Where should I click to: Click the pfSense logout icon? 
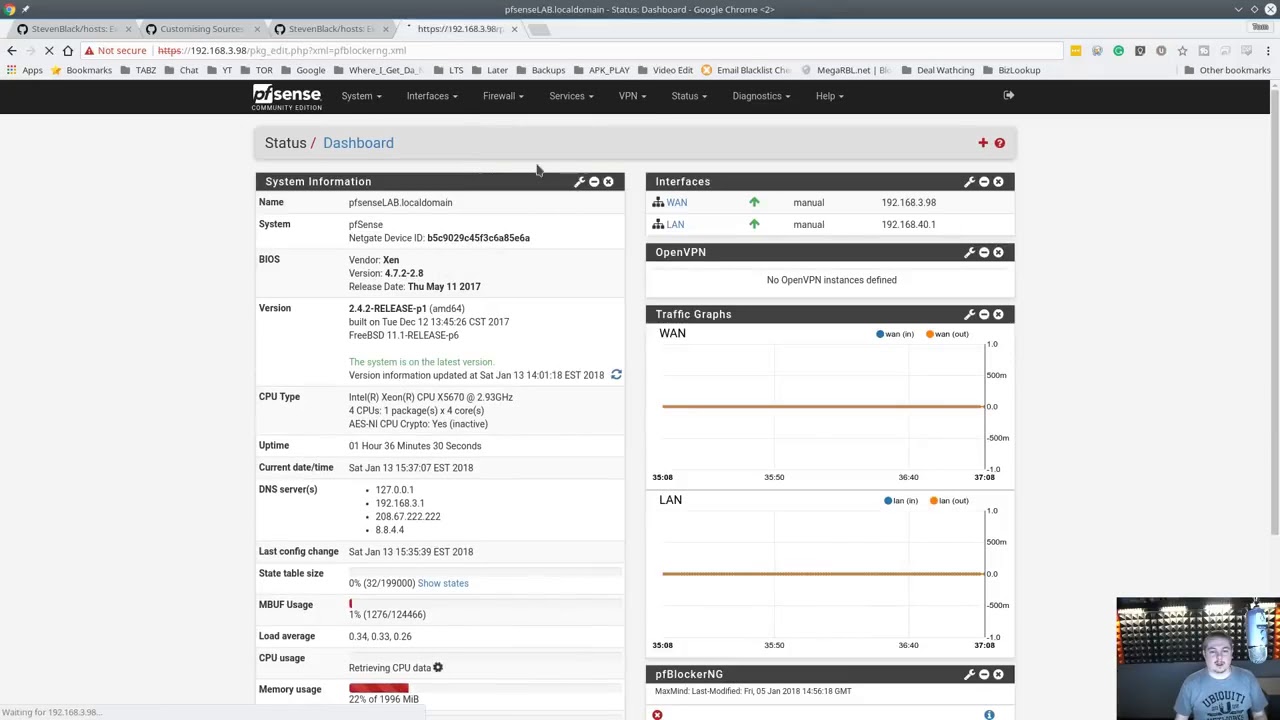[1008, 96]
